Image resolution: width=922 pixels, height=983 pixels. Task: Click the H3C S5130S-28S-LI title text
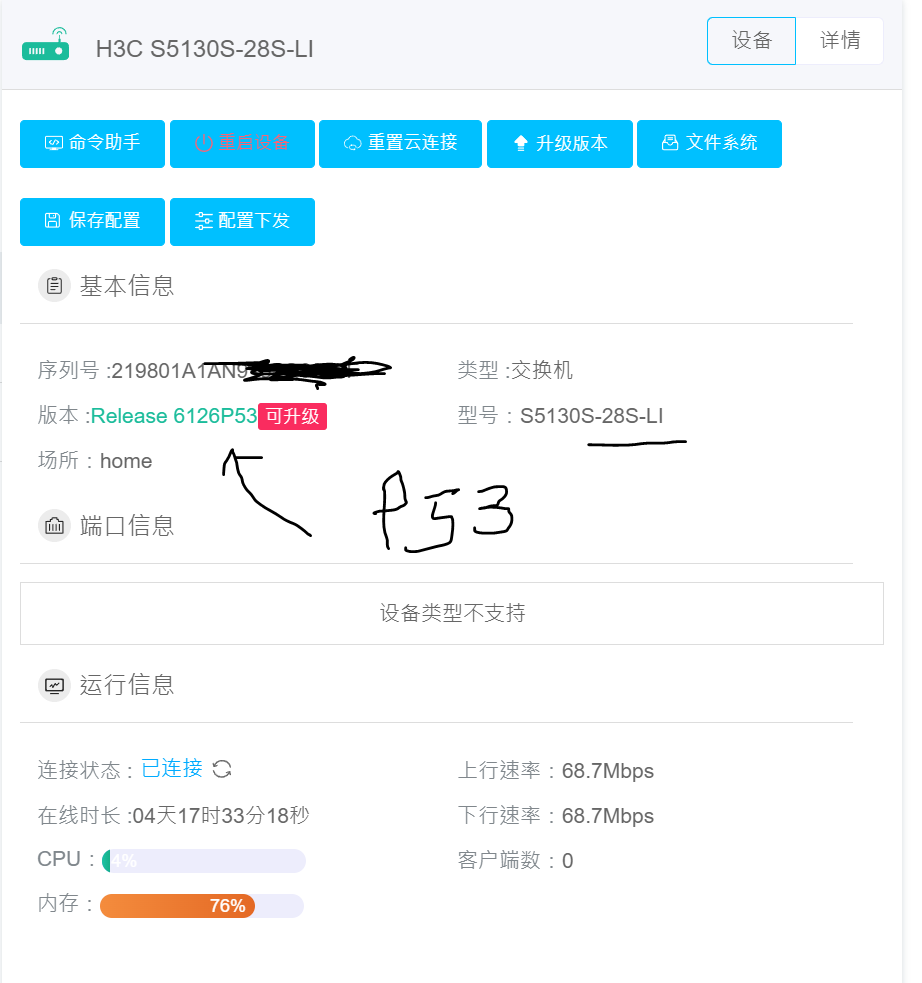pyautogui.click(x=204, y=49)
